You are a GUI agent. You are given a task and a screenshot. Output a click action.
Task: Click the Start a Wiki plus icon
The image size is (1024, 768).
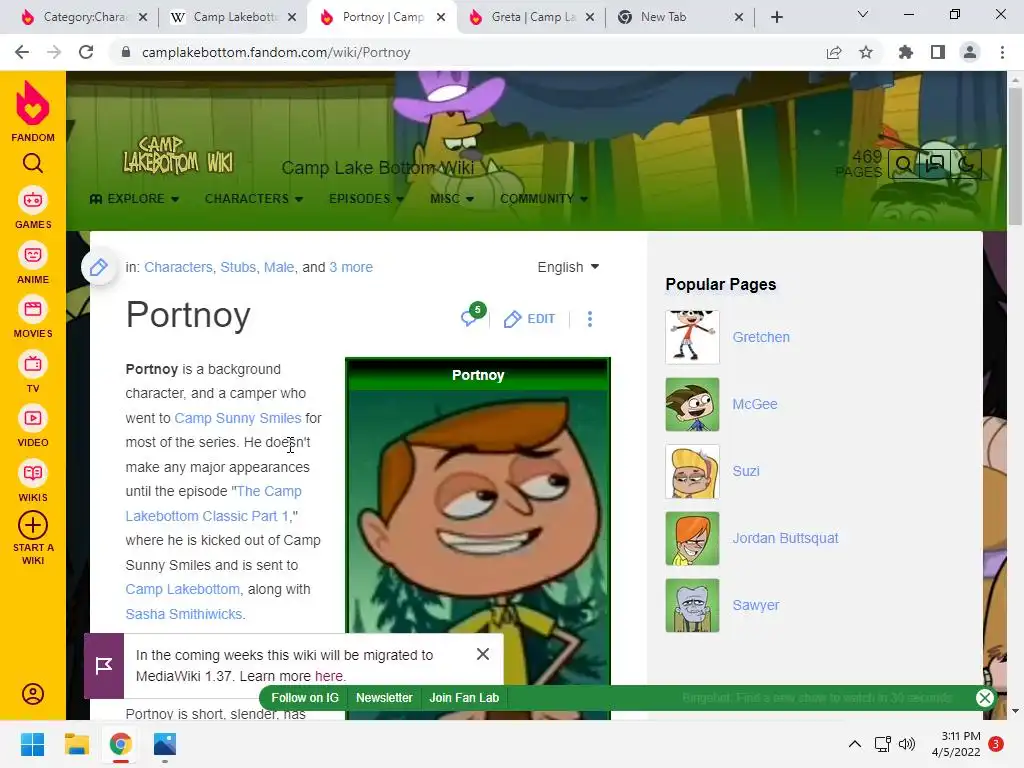coord(33,525)
